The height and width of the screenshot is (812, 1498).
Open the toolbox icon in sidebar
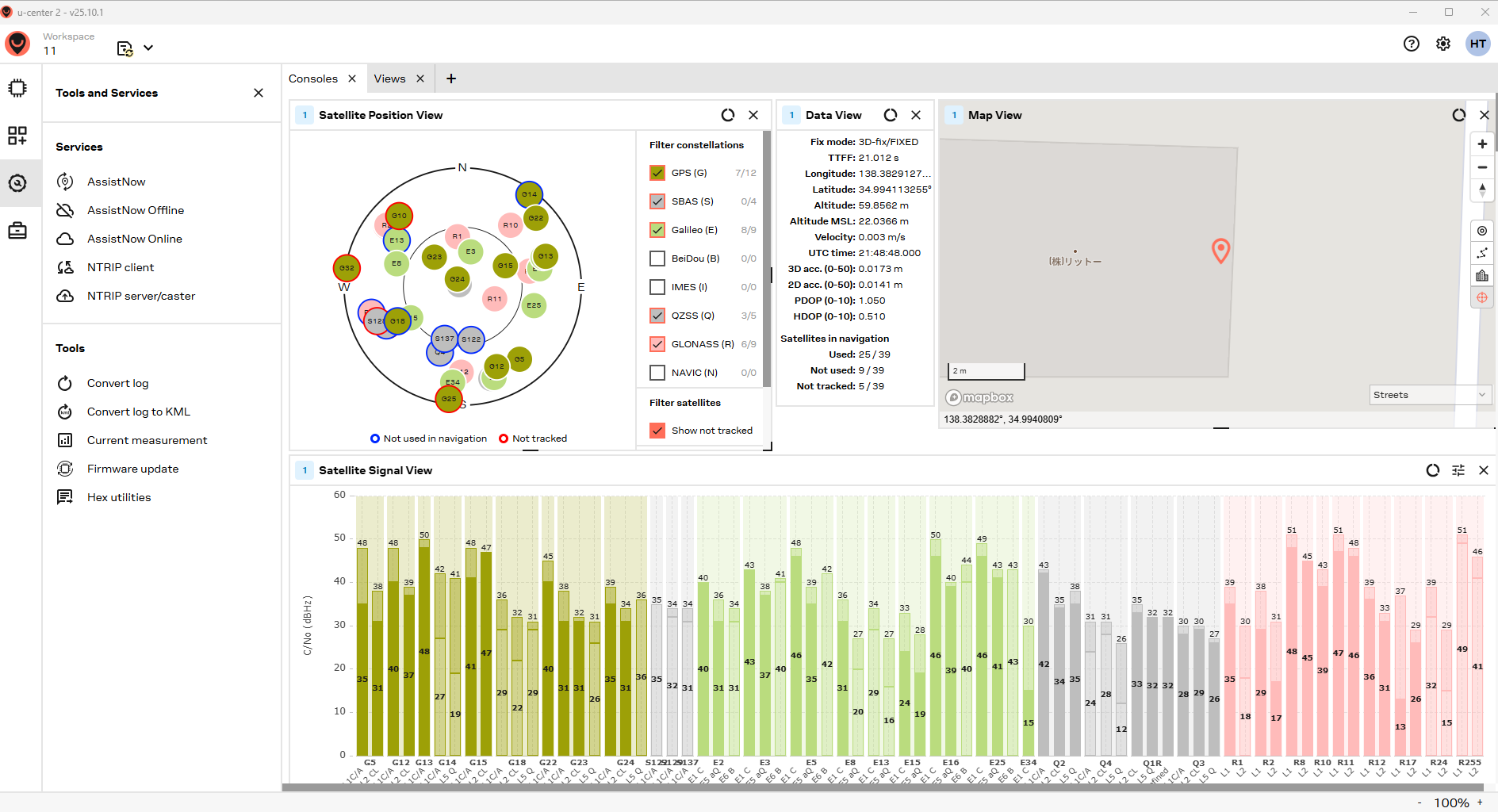17,231
